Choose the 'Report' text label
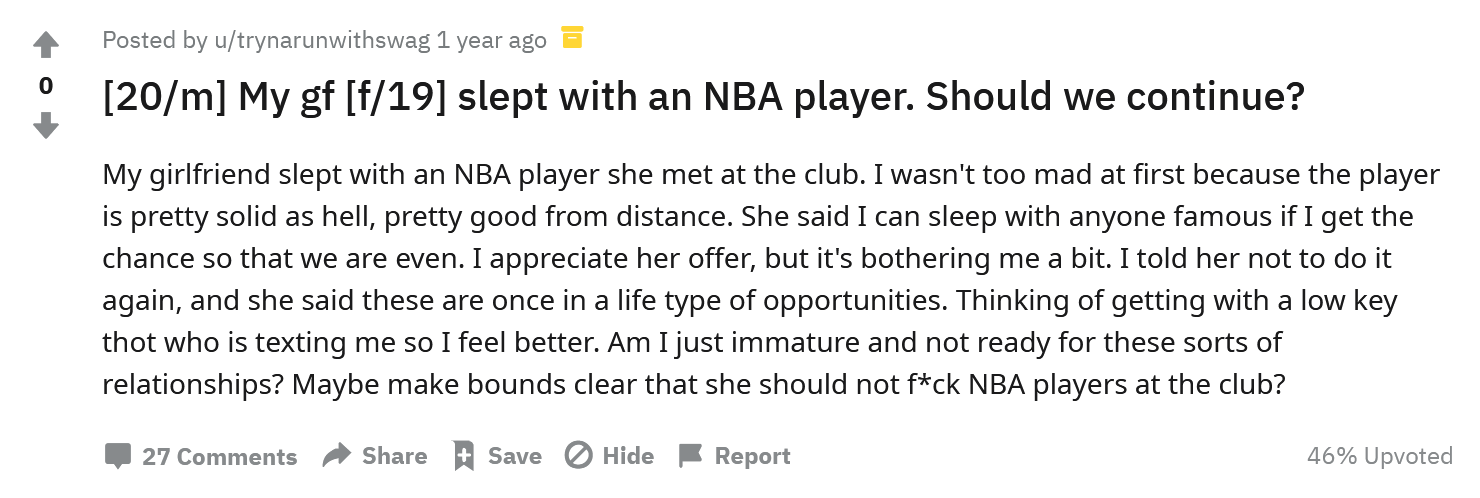Screen dimensions: 1480x498 752,456
